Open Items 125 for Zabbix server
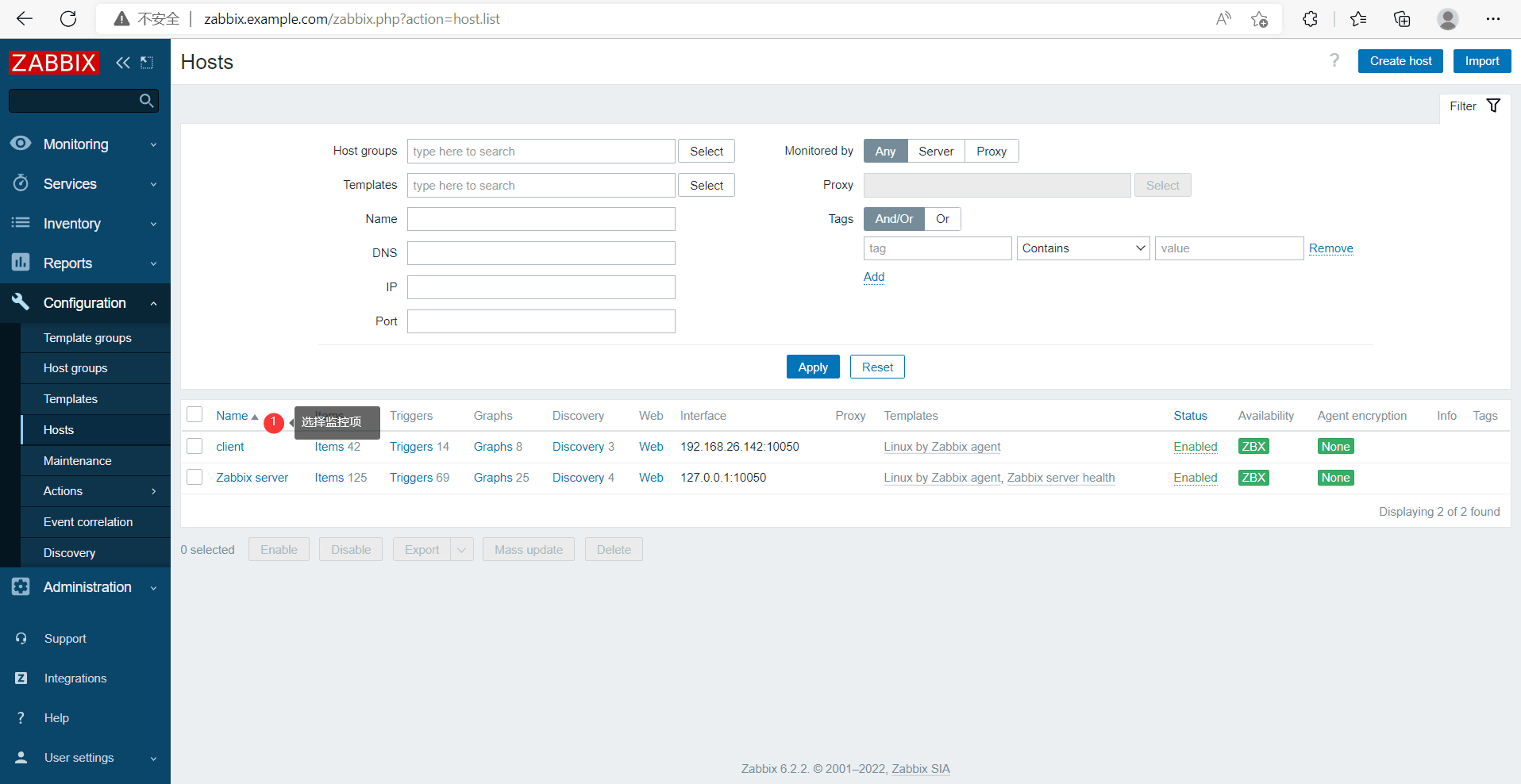 (341, 478)
